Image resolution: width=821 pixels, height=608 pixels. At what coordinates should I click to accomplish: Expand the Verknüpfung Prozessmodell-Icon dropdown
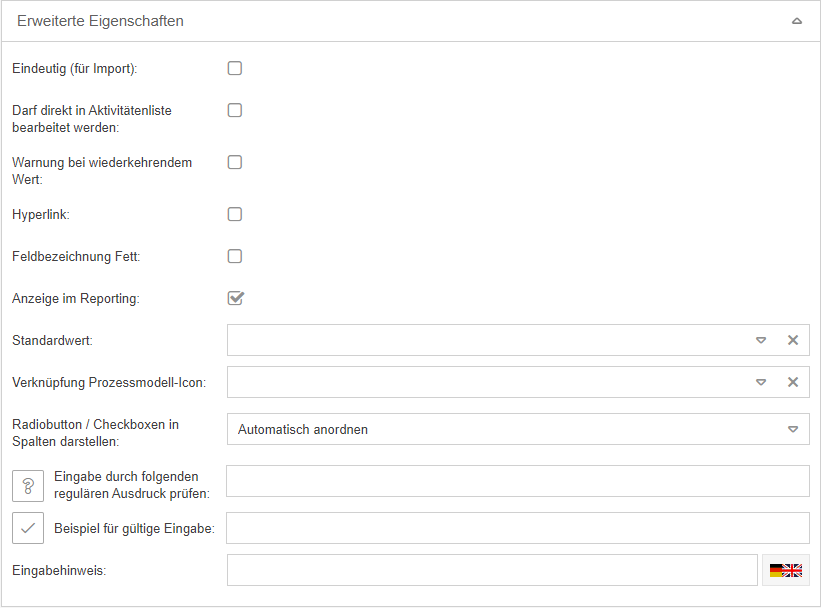pyautogui.click(x=761, y=382)
